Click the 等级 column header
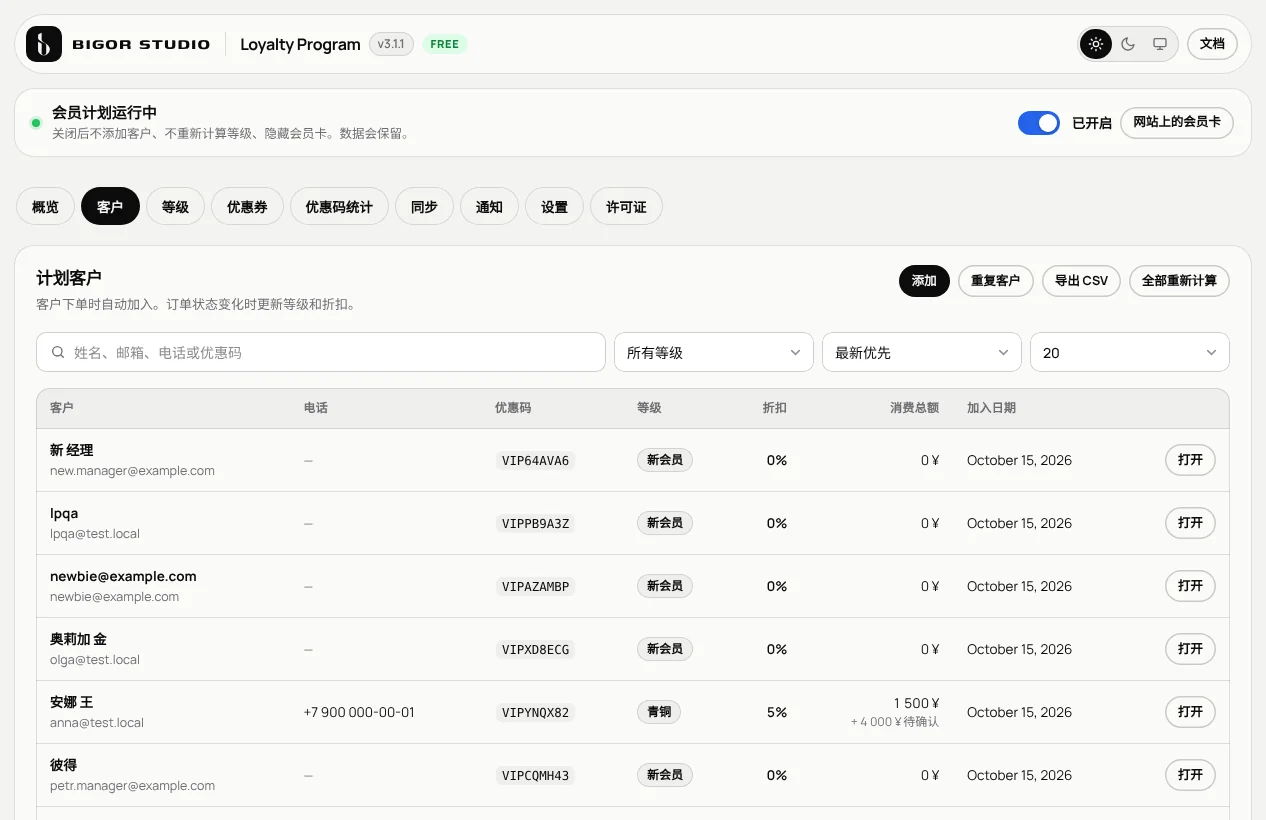Image resolution: width=1266 pixels, height=820 pixels. point(649,408)
